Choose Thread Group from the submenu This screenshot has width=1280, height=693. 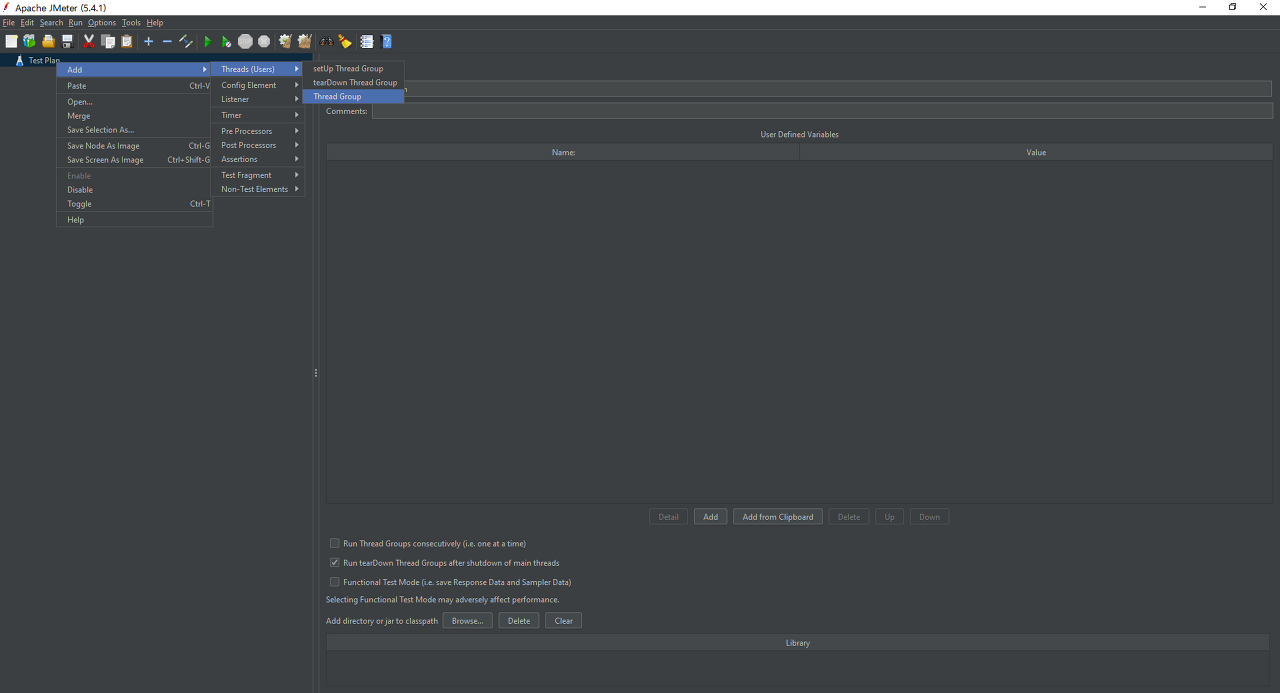[354, 97]
